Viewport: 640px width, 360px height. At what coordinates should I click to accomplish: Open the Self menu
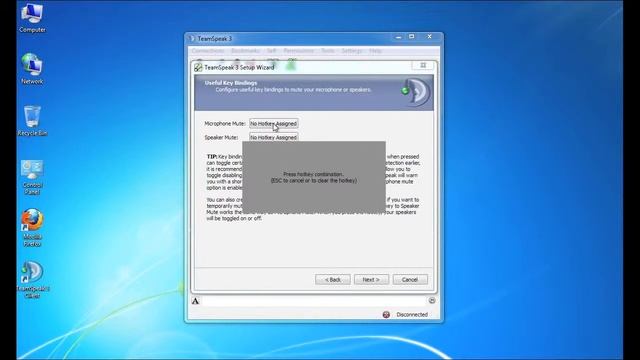point(271,51)
